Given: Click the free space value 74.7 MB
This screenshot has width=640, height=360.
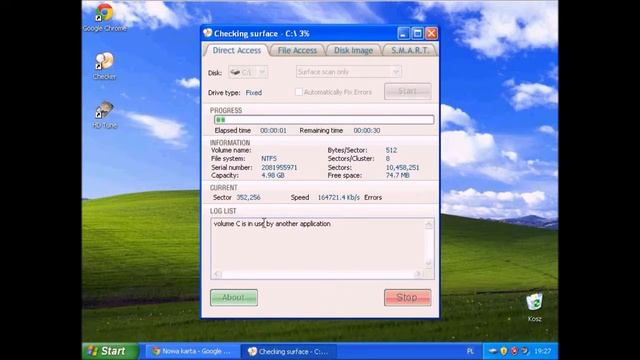Looking at the screenshot, I should pyautogui.click(x=397, y=176).
